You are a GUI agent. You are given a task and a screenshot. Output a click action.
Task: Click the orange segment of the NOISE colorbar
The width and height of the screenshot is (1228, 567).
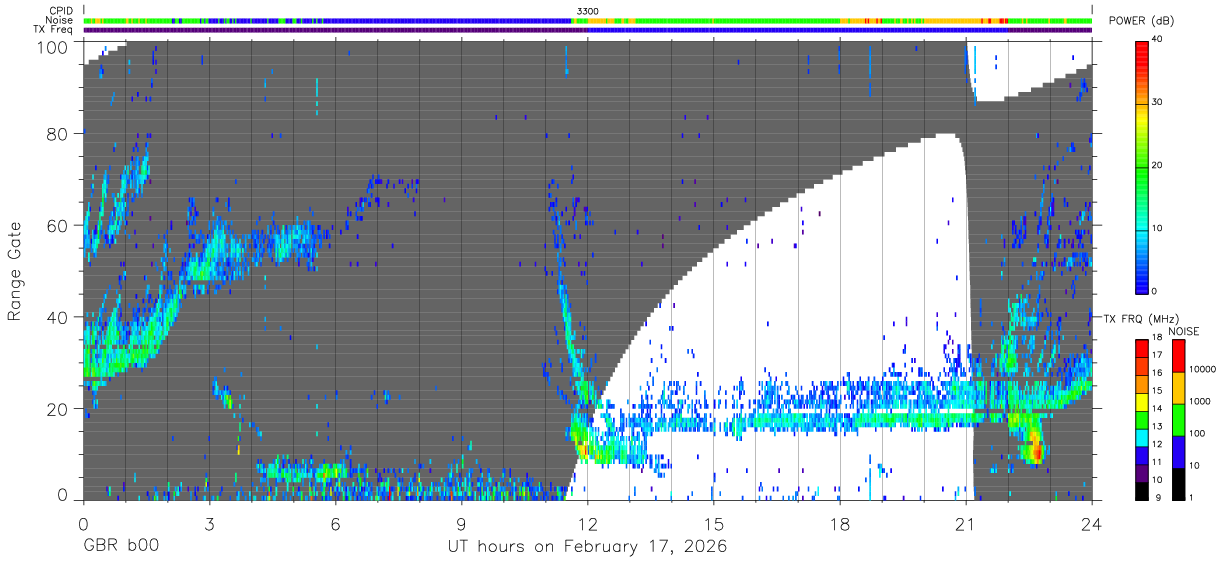(1177, 388)
